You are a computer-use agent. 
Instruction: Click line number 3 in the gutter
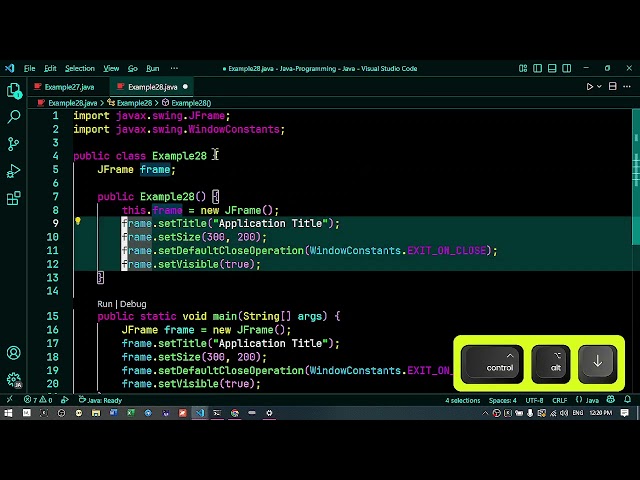(x=56, y=142)
